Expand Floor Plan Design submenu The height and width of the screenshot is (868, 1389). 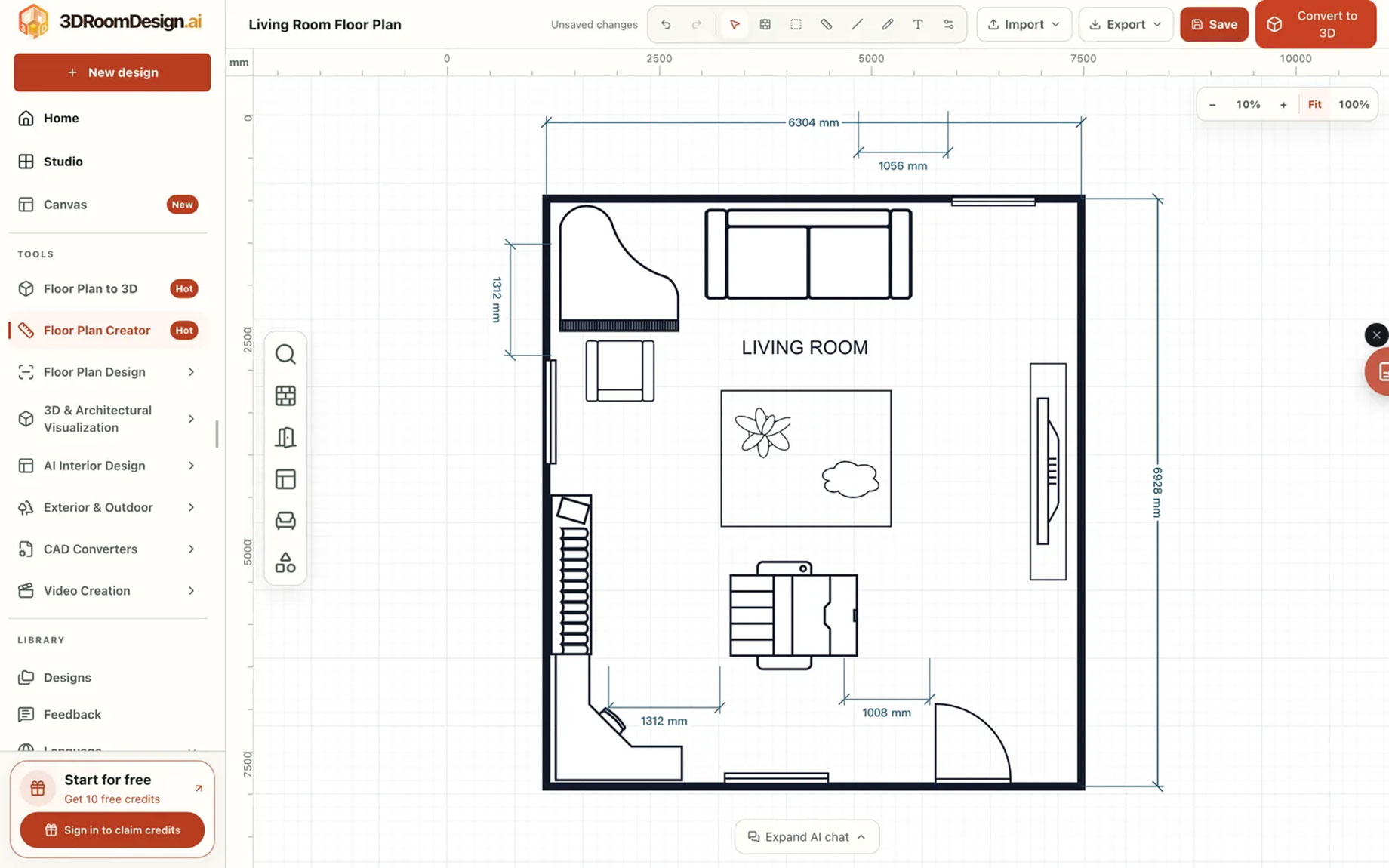coord(191,372)
